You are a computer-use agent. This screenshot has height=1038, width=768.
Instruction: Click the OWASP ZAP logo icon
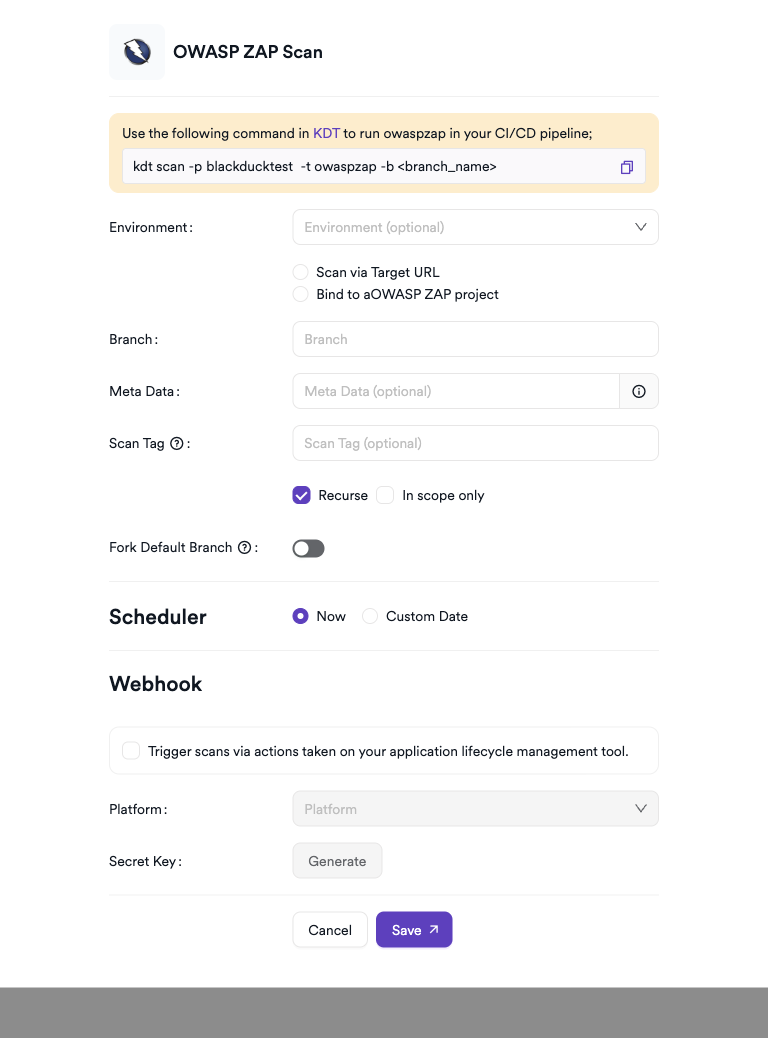[x=137, y=52]
